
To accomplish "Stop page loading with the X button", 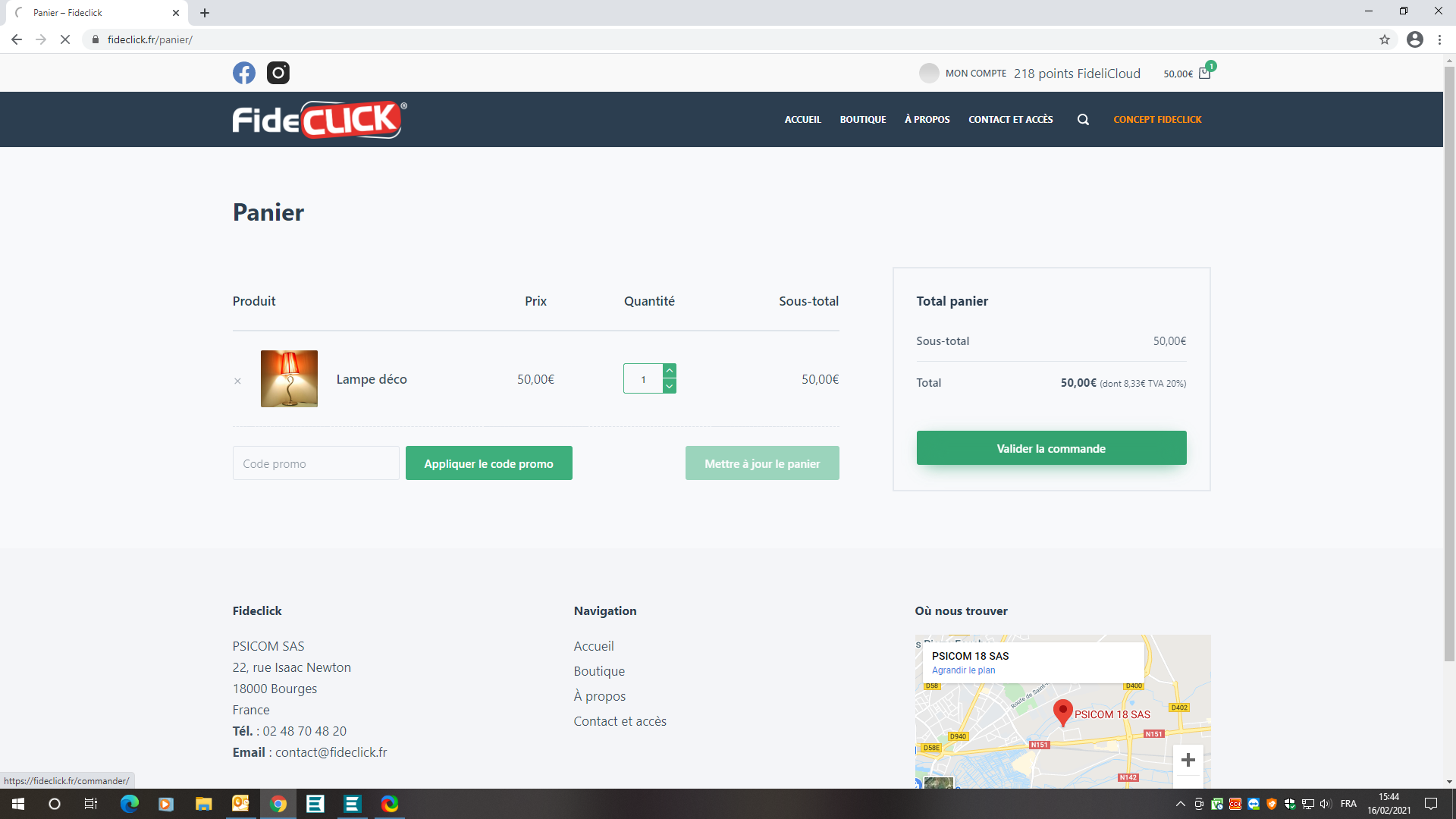I will tap(65, 39).
